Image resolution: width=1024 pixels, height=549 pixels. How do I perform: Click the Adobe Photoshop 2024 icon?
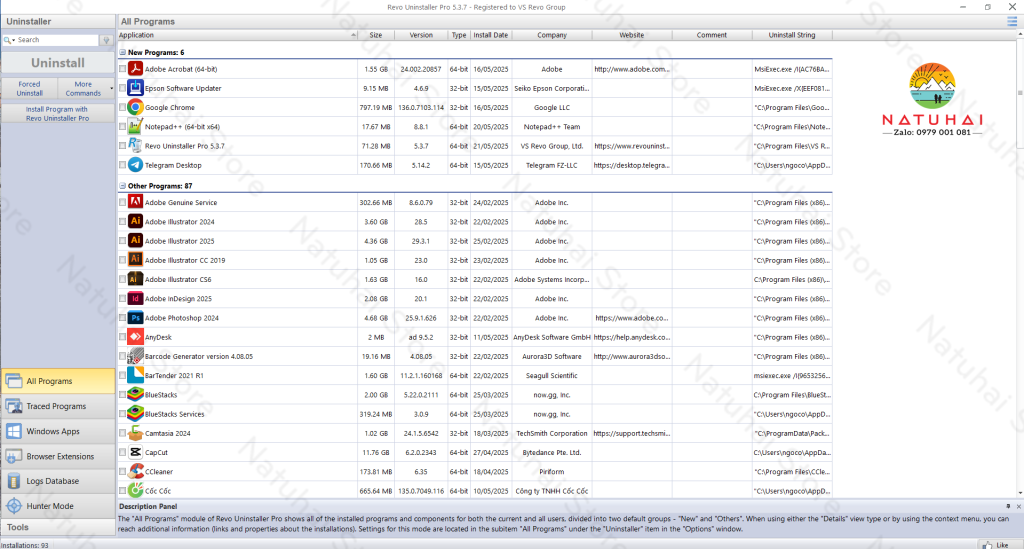tap(135, 318)
